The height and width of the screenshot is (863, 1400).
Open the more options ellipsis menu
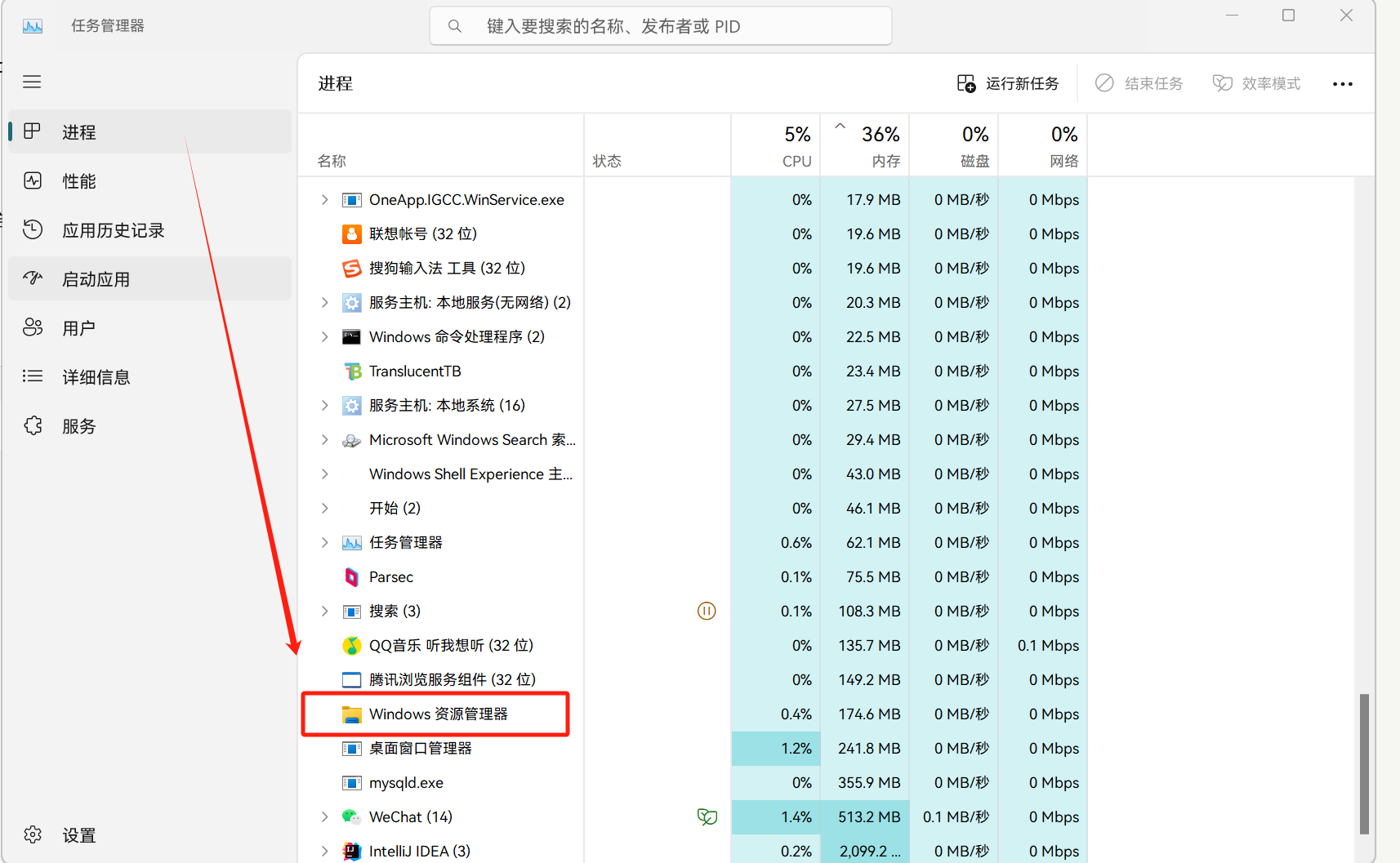(x=1342, y=84)
